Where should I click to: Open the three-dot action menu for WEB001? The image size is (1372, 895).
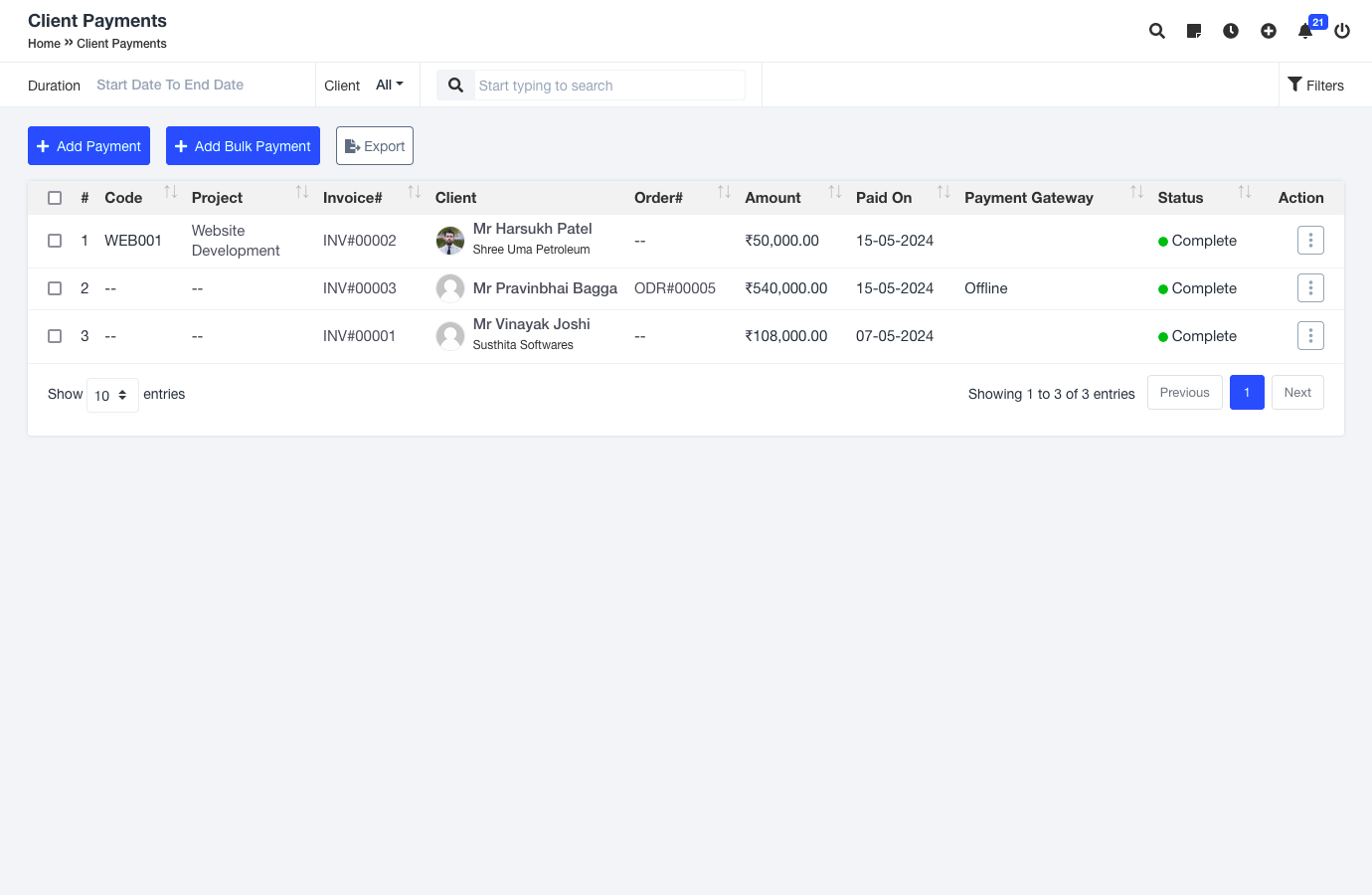1310,241
